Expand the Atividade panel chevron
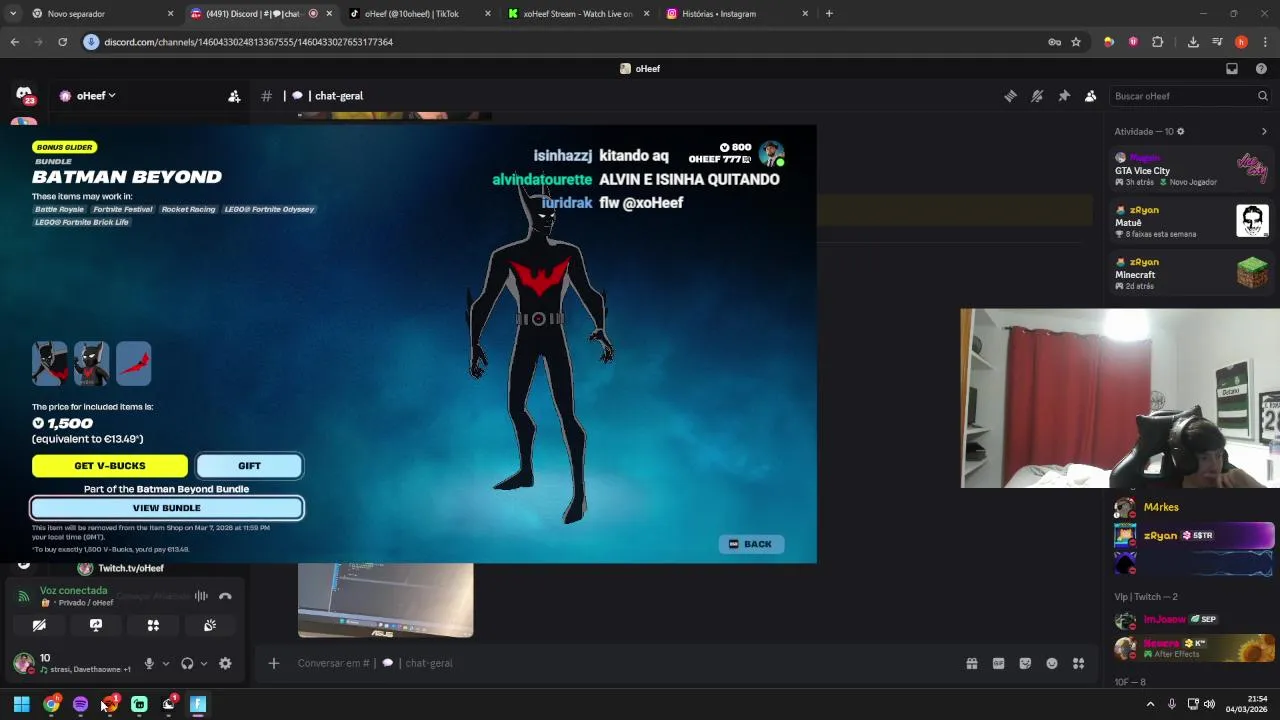Screen dimensions: 1280x720 click(x=1264, y=131)
